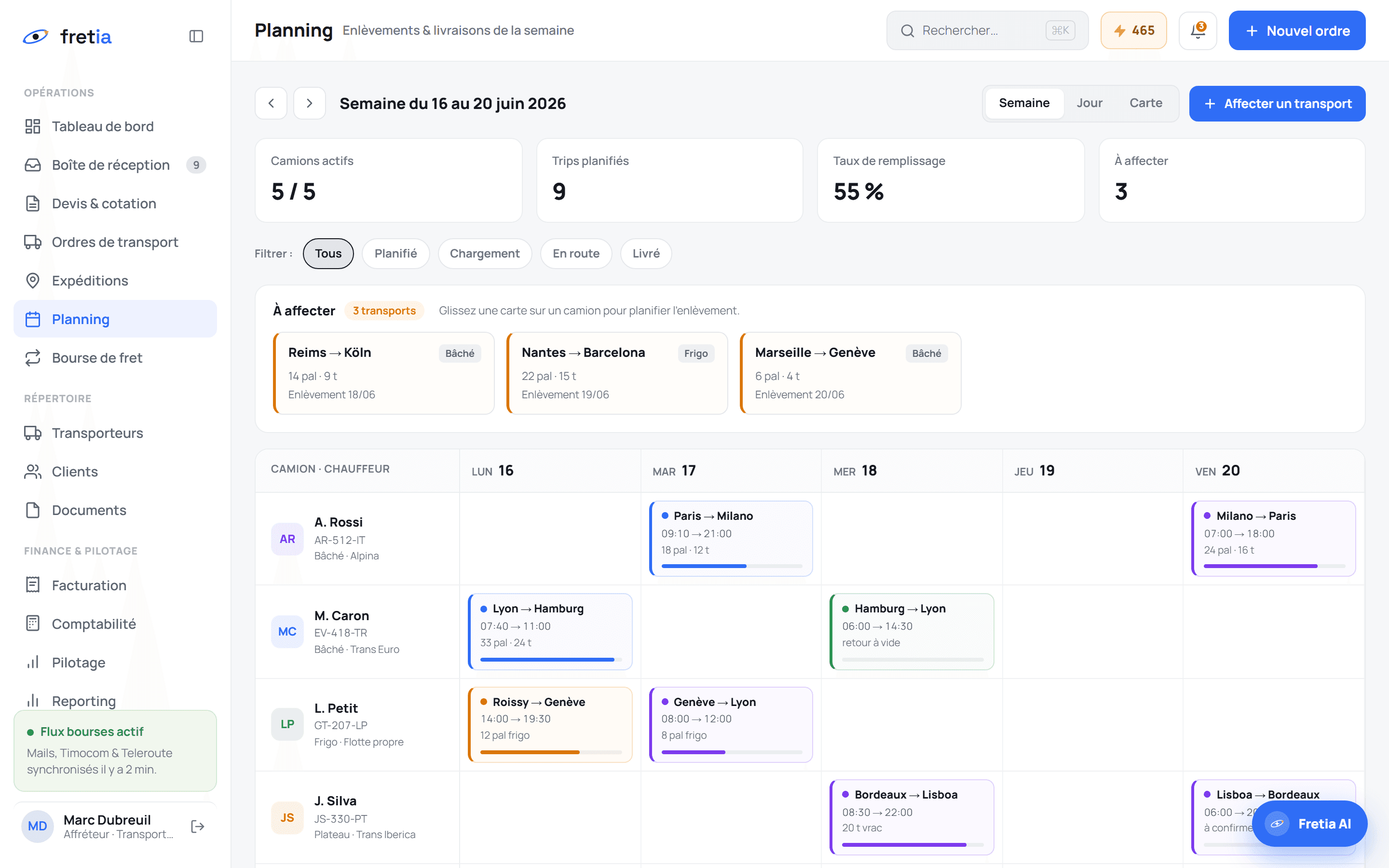
Task: Open the Milano → Paris trip card
Action: pos(1274,539)
